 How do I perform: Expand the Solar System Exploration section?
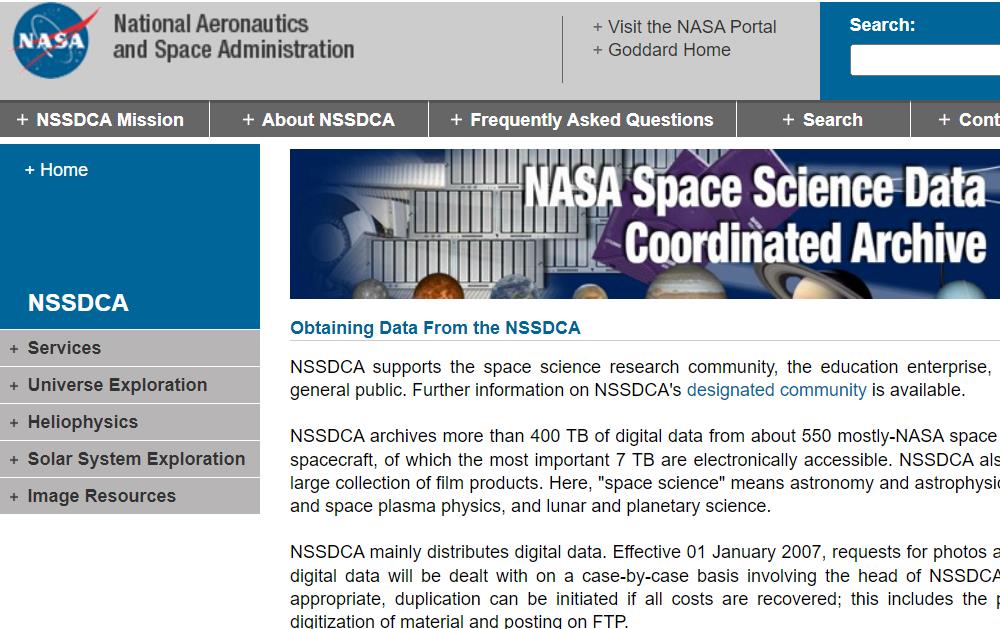coord(135,459)
